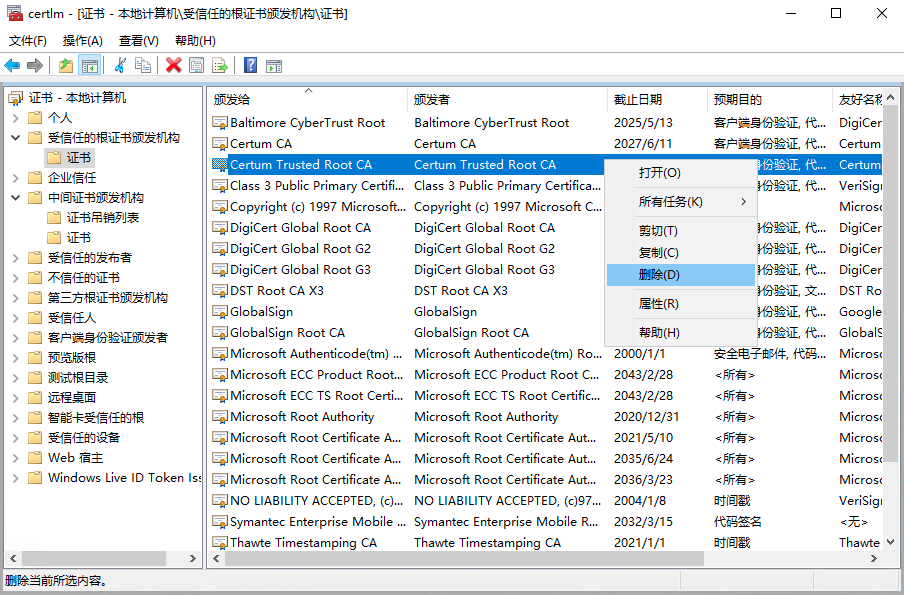Expand the 企业信任 tree node
The height and width of the screenshot is (595, 904).
tap(16, 178)
